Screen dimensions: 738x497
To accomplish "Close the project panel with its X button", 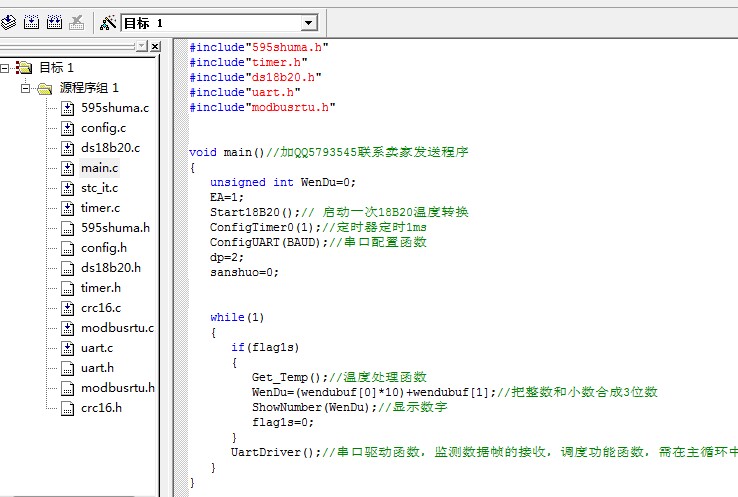I will pyautogui.click(x=155, y=46).
